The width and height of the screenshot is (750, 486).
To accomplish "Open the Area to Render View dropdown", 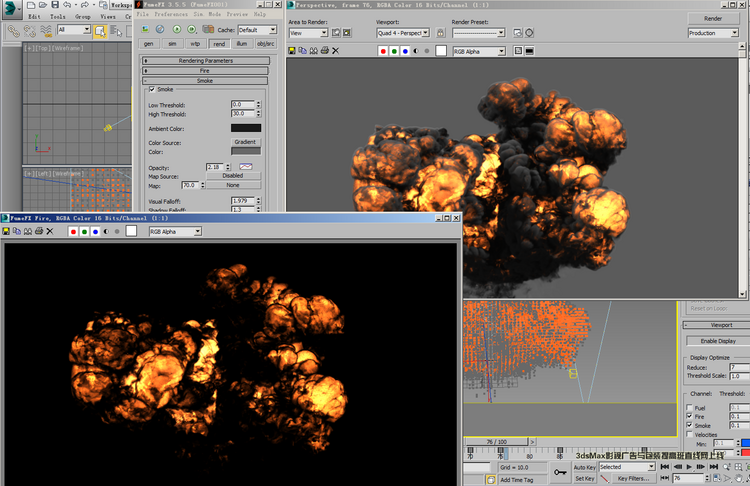I will click(308, 33).
